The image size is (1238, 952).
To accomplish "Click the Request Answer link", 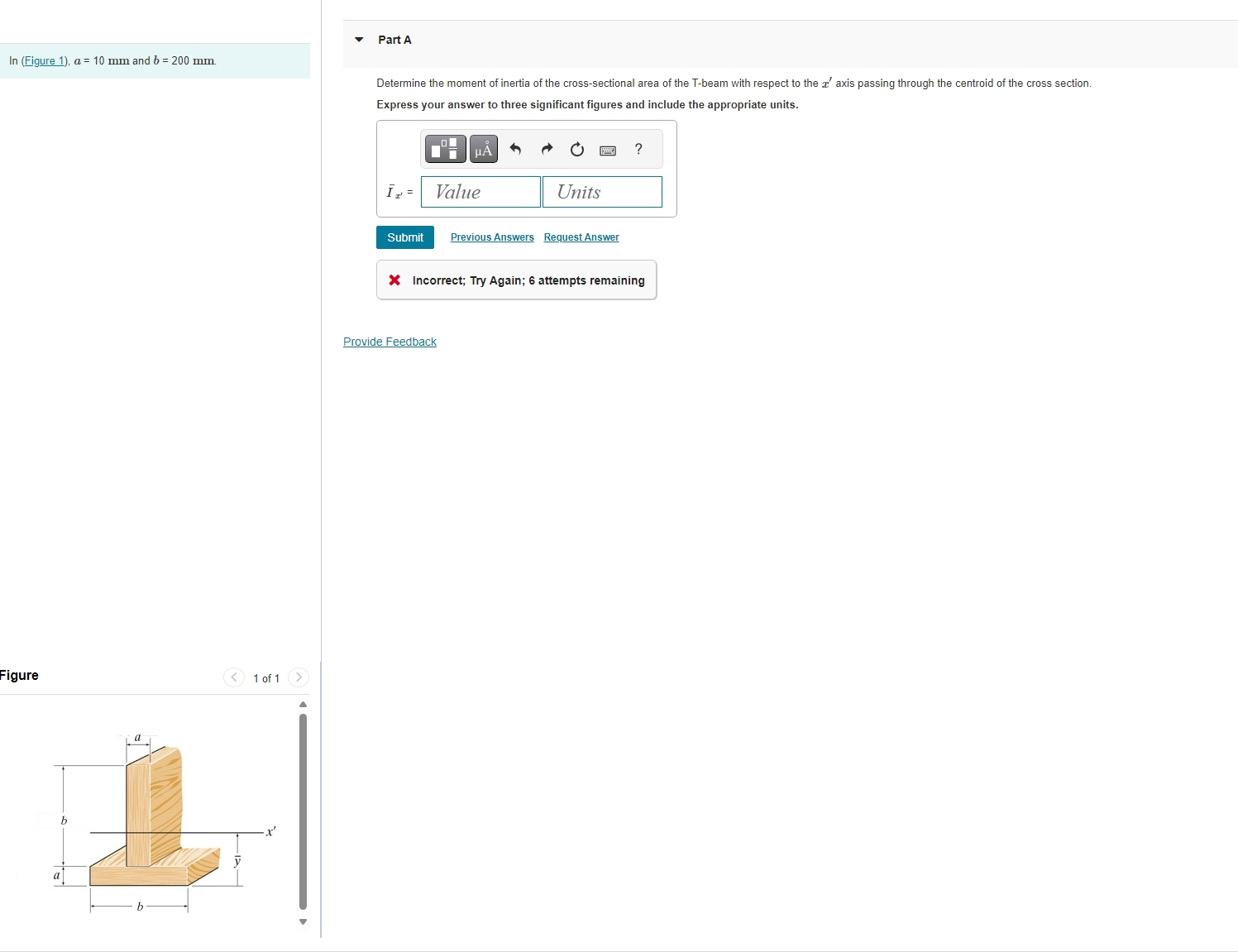I will 581,237.
